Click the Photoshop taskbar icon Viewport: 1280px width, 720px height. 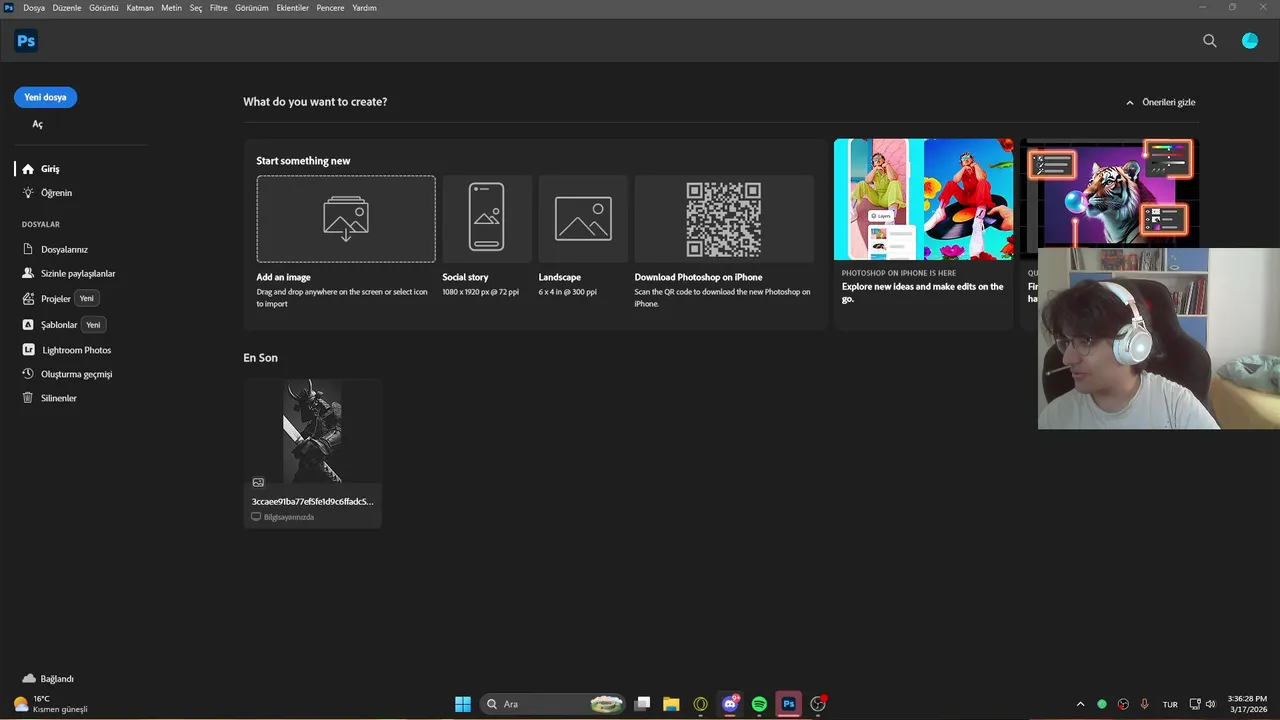789,704
